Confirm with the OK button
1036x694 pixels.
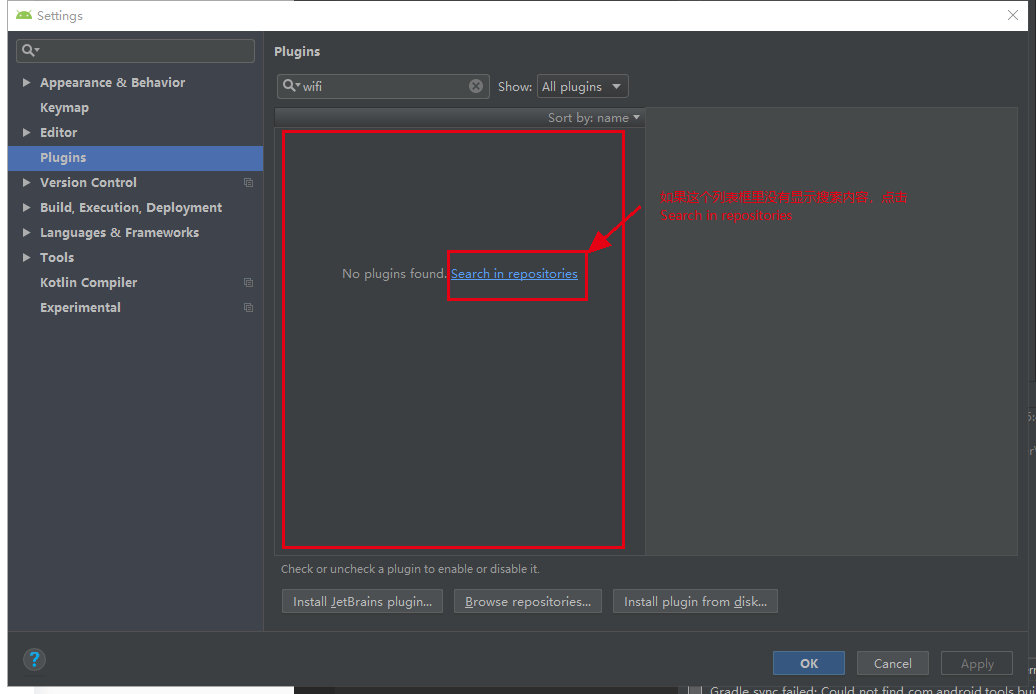click(809, 663)
